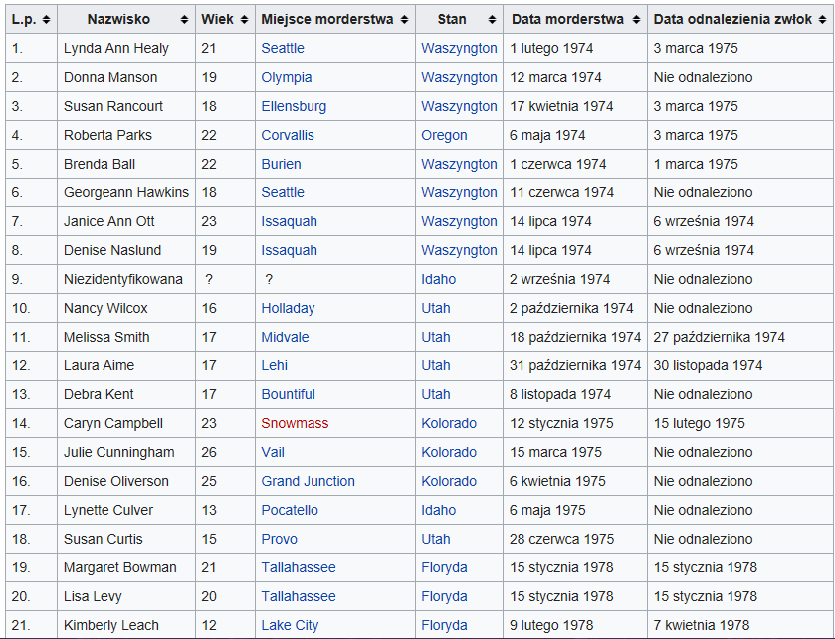835x639 pixels.
Task: Open Oregon state link
Action: [444, 135]
